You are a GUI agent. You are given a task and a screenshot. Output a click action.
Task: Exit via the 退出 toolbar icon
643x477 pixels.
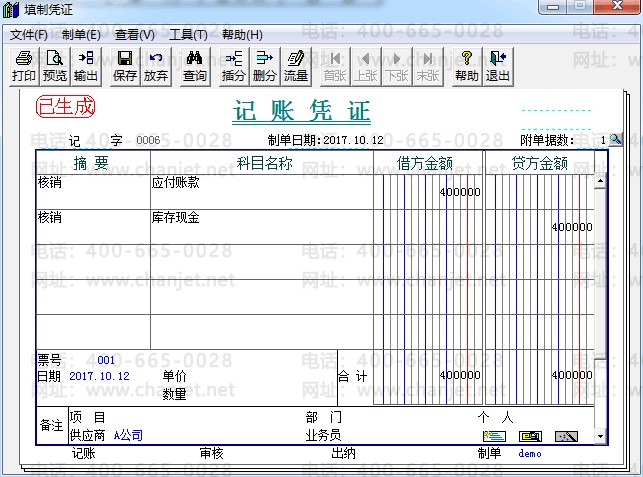497,66
